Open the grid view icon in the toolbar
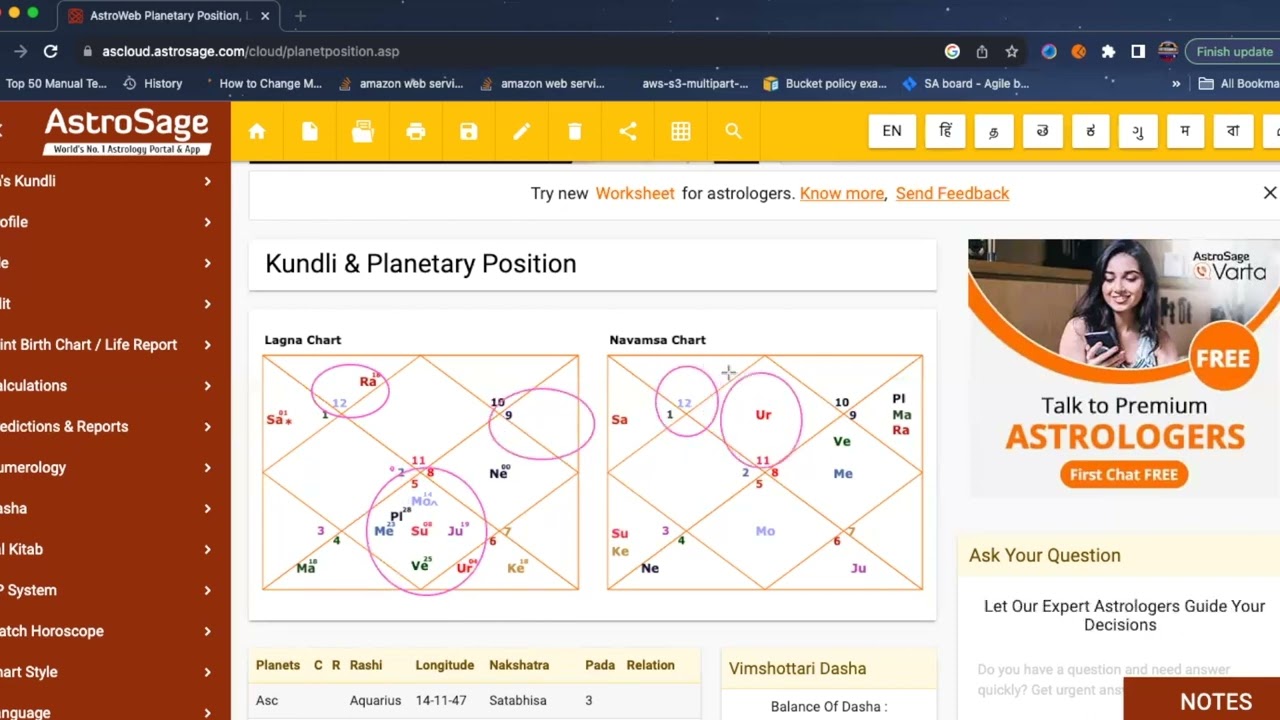Screen dimensions: 1280x720 [x=681, y=131]
